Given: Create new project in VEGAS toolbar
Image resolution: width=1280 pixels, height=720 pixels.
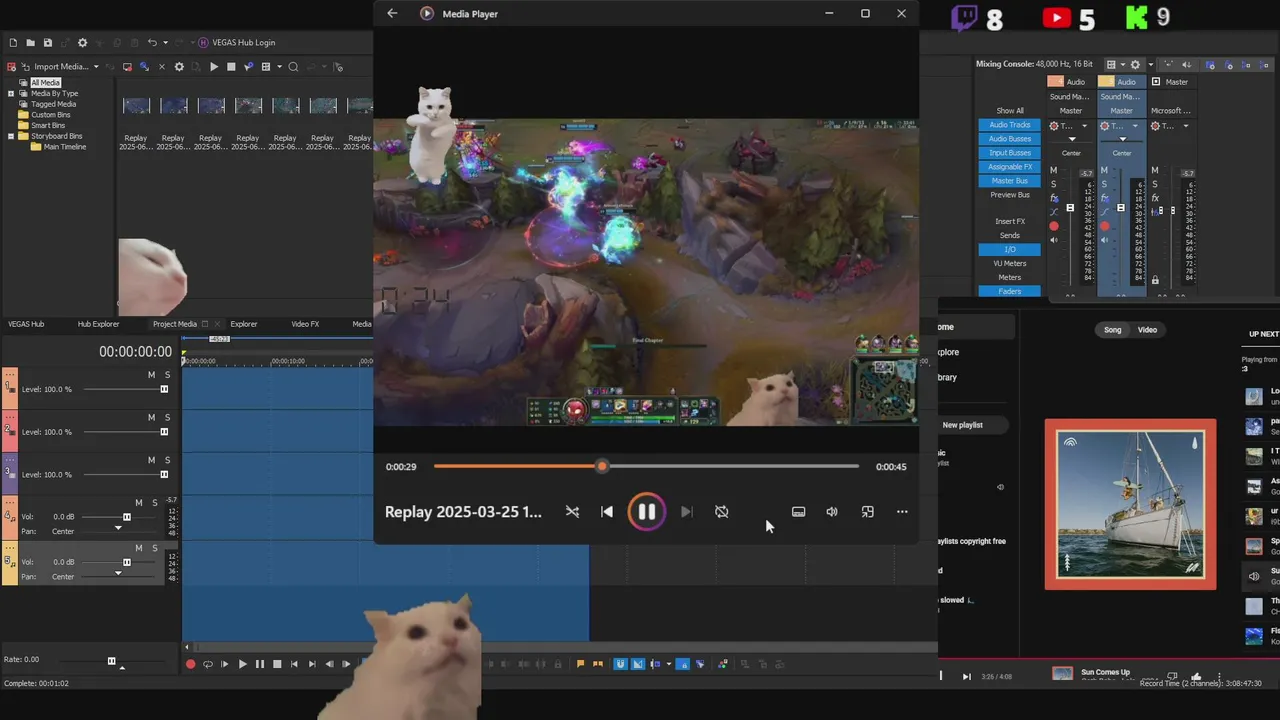Looking at the screenshot, I should [13, 43].
